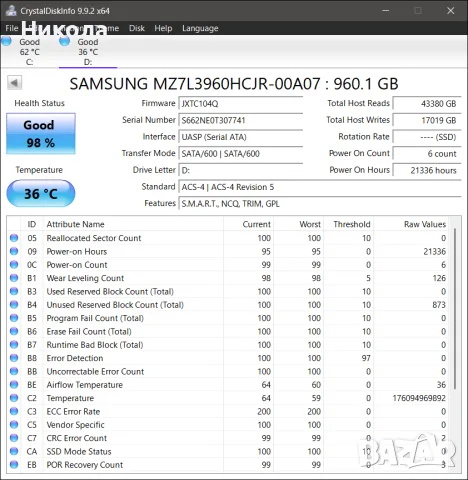Click the ID column header
Image resolution: width=468 pixels, height=480 pixels.
pyautogui.click(x=32, y=224)
